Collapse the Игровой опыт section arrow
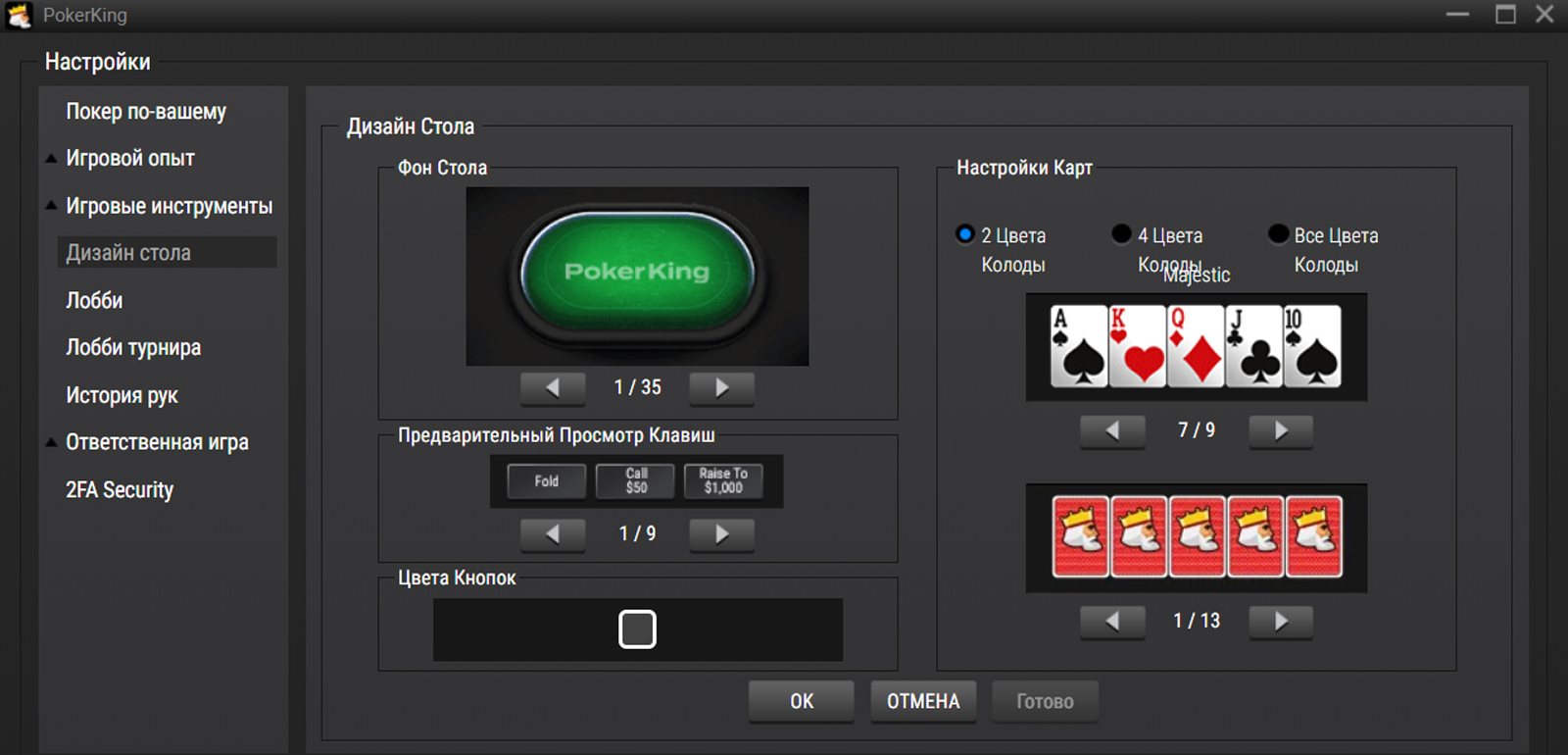 pyautogui.click(x=51, y=159)
